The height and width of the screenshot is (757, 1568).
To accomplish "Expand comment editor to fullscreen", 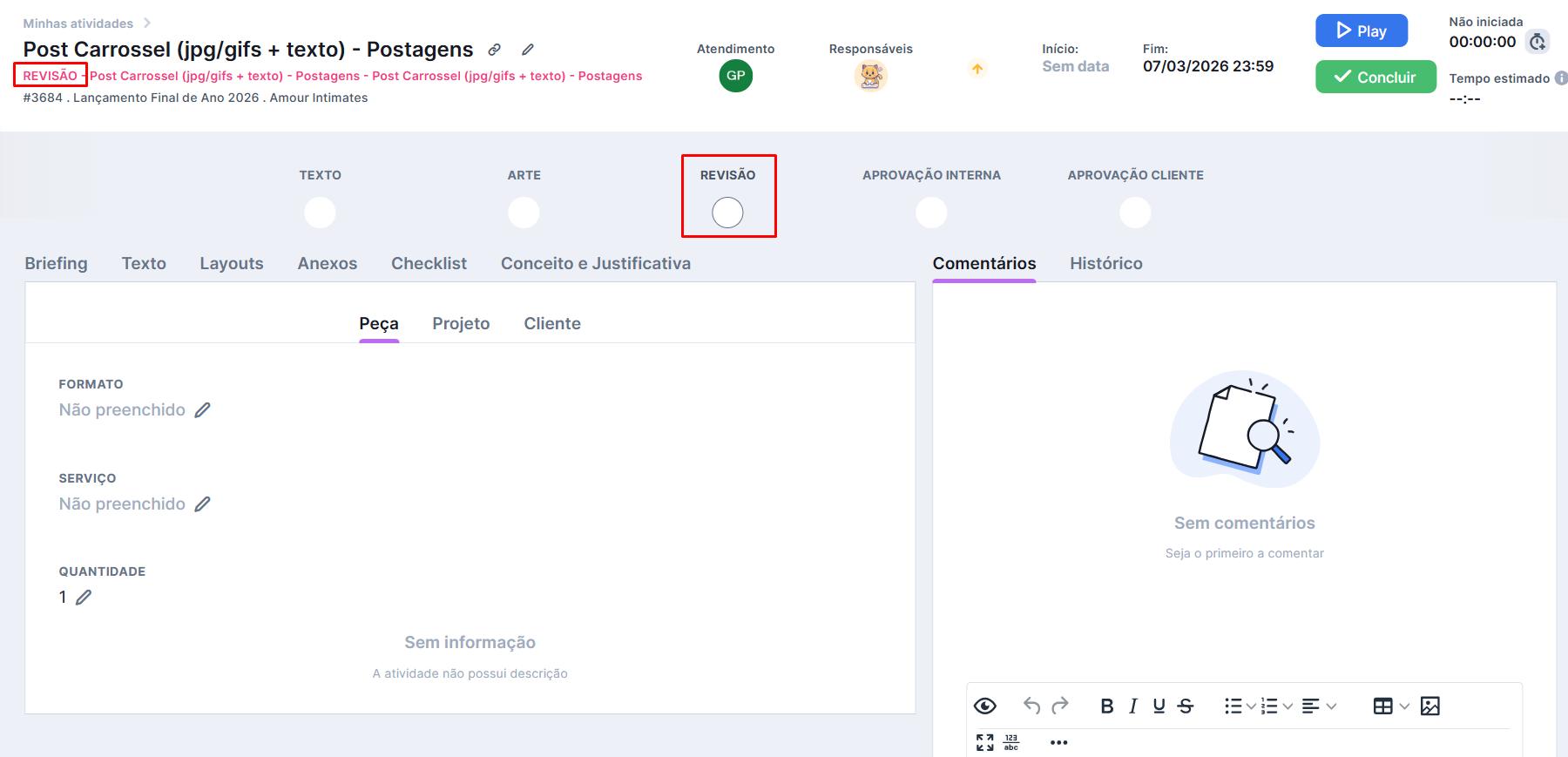I will (984, 742).
